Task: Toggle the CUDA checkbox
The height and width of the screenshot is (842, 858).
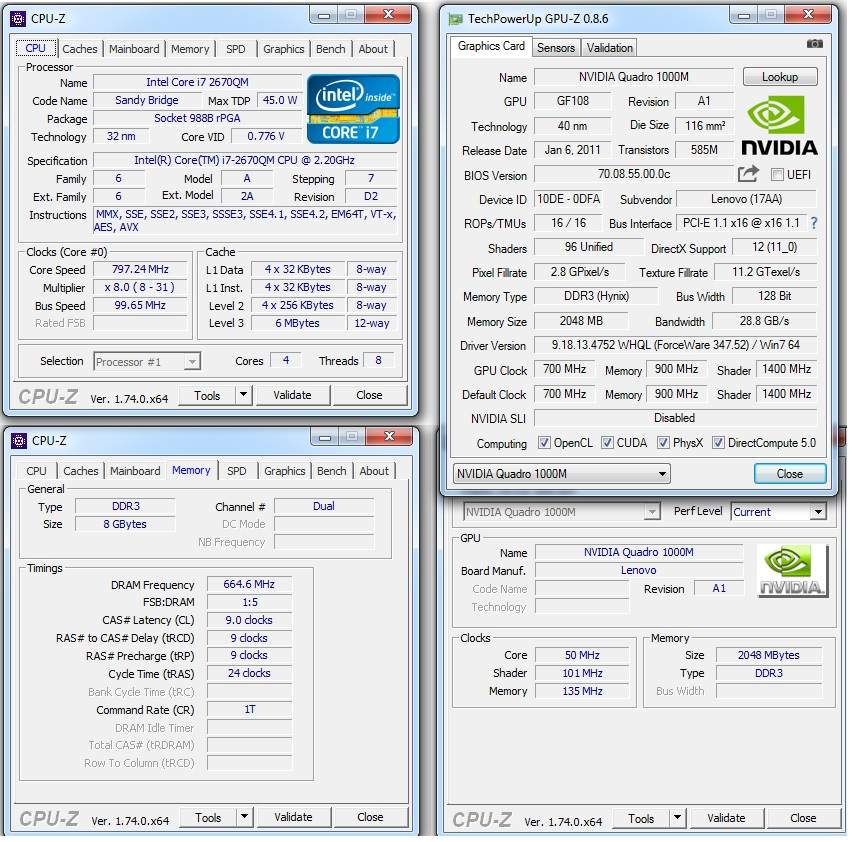Action: pos(607,443)
